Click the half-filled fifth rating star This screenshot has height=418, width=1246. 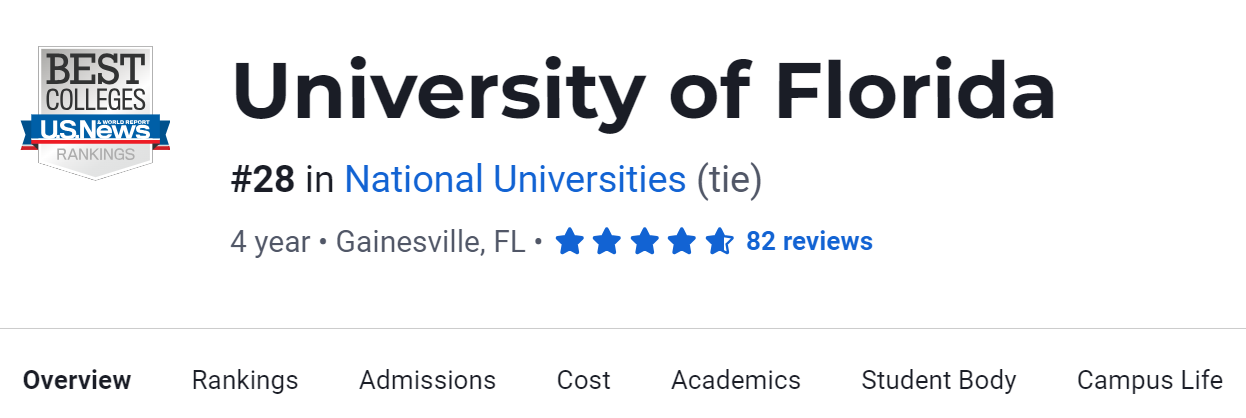(x=719, y=241)
